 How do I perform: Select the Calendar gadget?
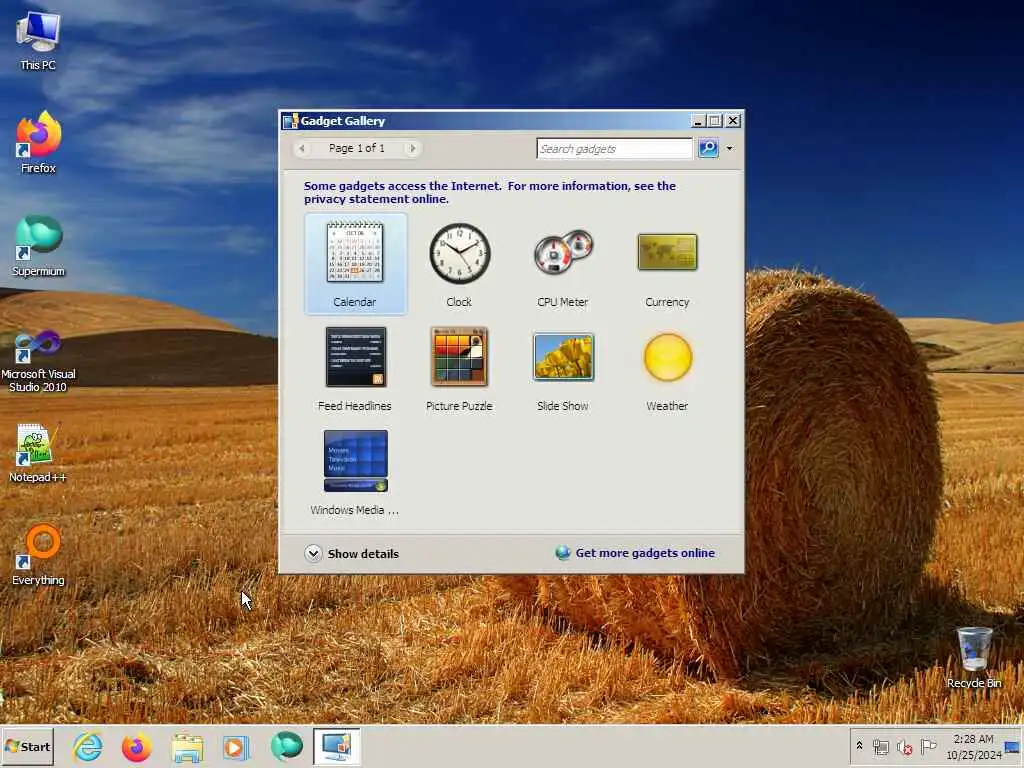[x=355, y=264]
